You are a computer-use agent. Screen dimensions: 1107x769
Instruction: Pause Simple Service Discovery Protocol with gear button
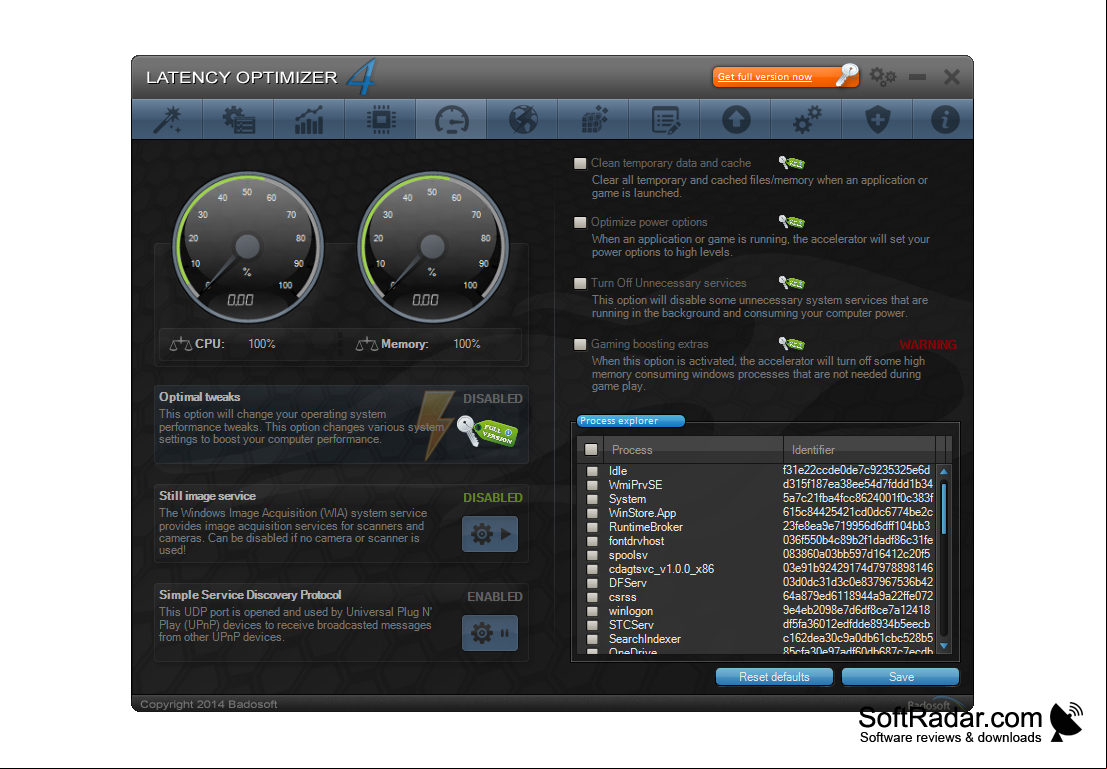tap(490, 633)
